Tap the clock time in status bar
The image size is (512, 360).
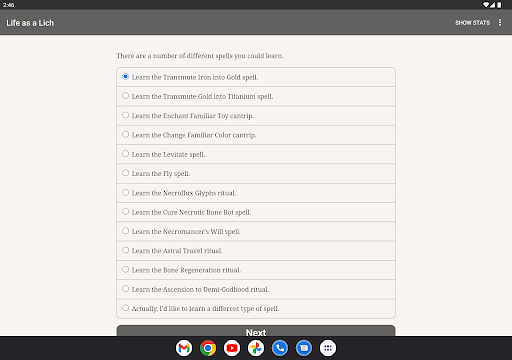click(8, 5)
